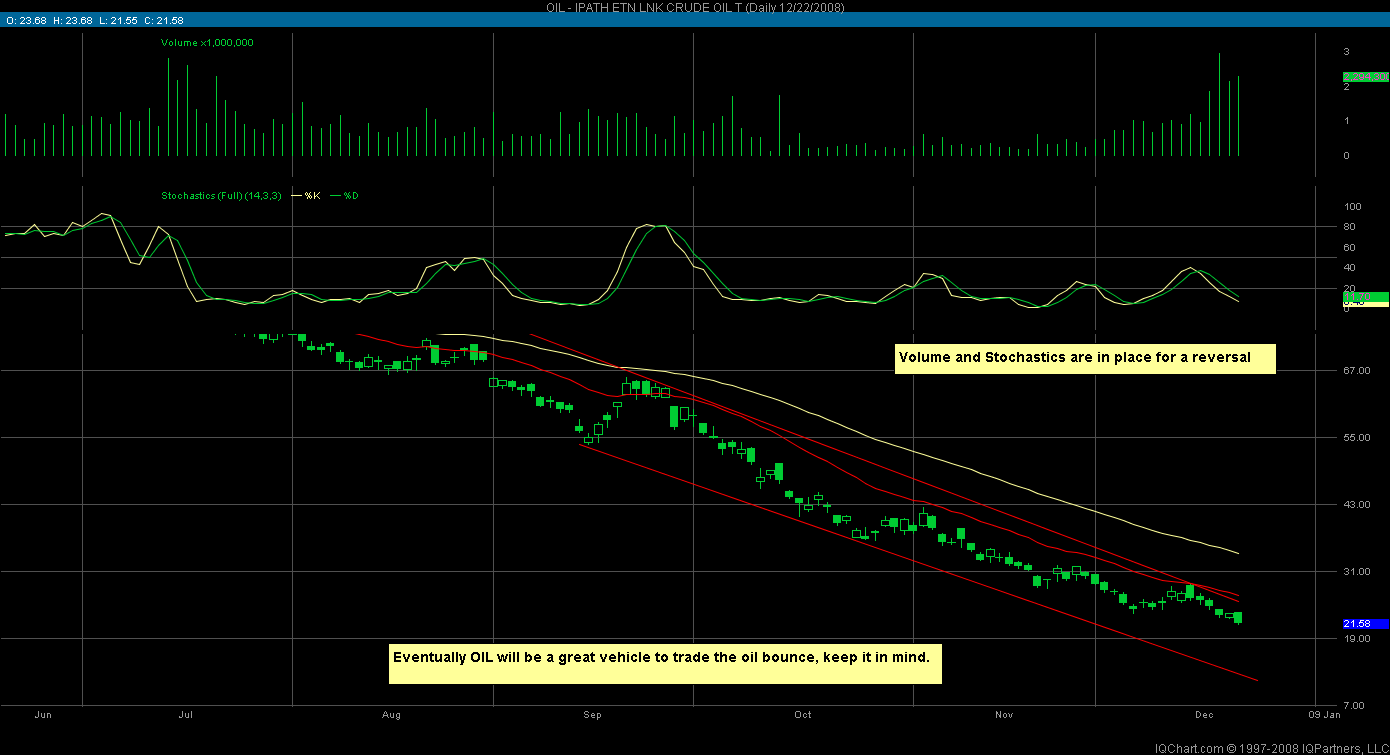The height and width of the screenshot is (755, 1390).
Task: Click the Oct label on the date axis
Action: coord(802,715)
